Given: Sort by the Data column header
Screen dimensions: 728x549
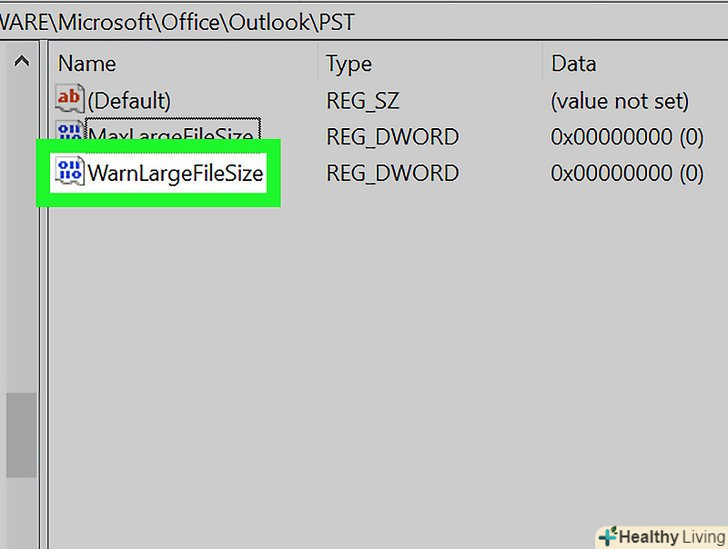Looking at the screenshot, I should (574, 64).
